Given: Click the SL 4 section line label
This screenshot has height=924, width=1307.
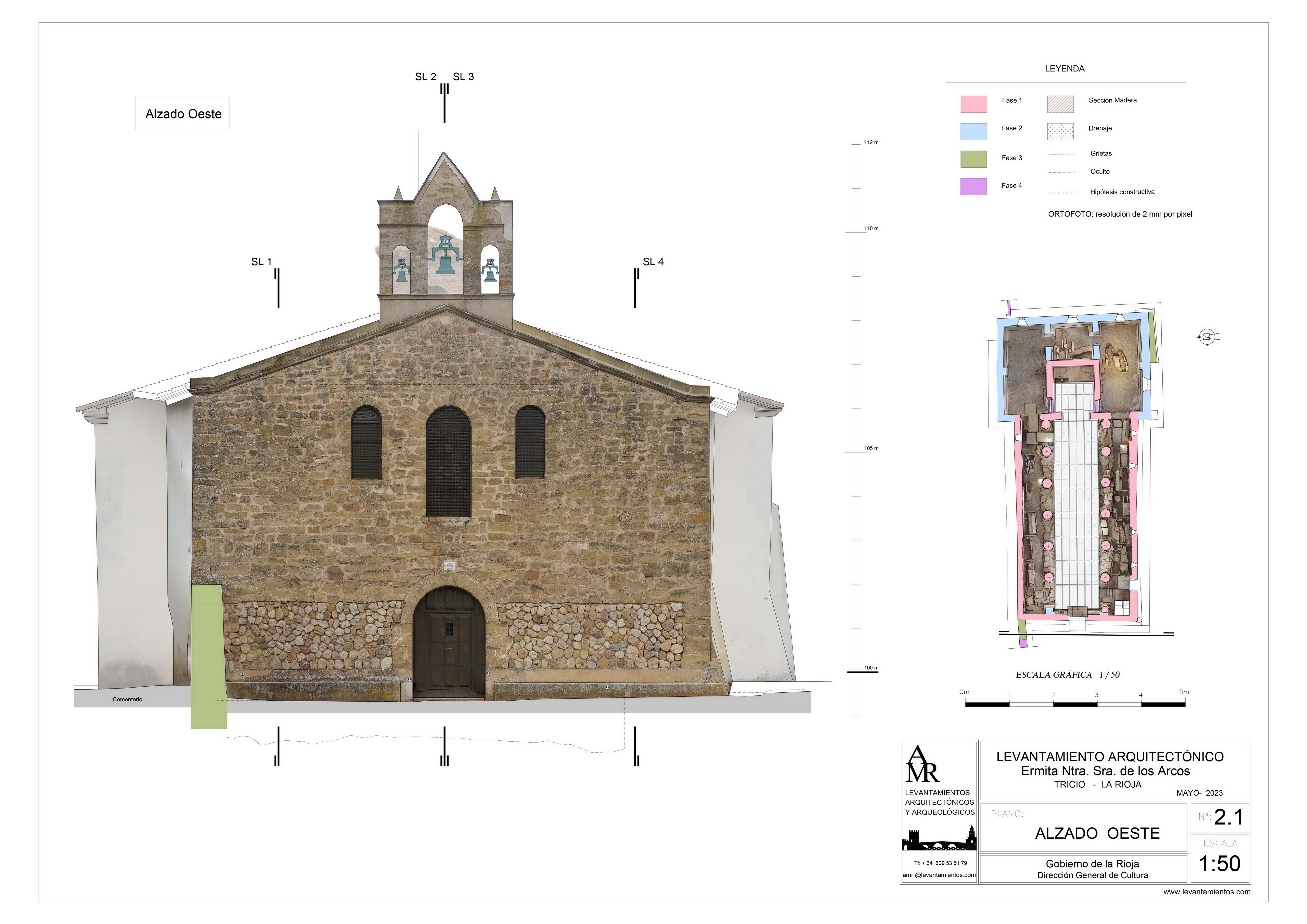Looking at the screenshot, I should tap(653, 262).
